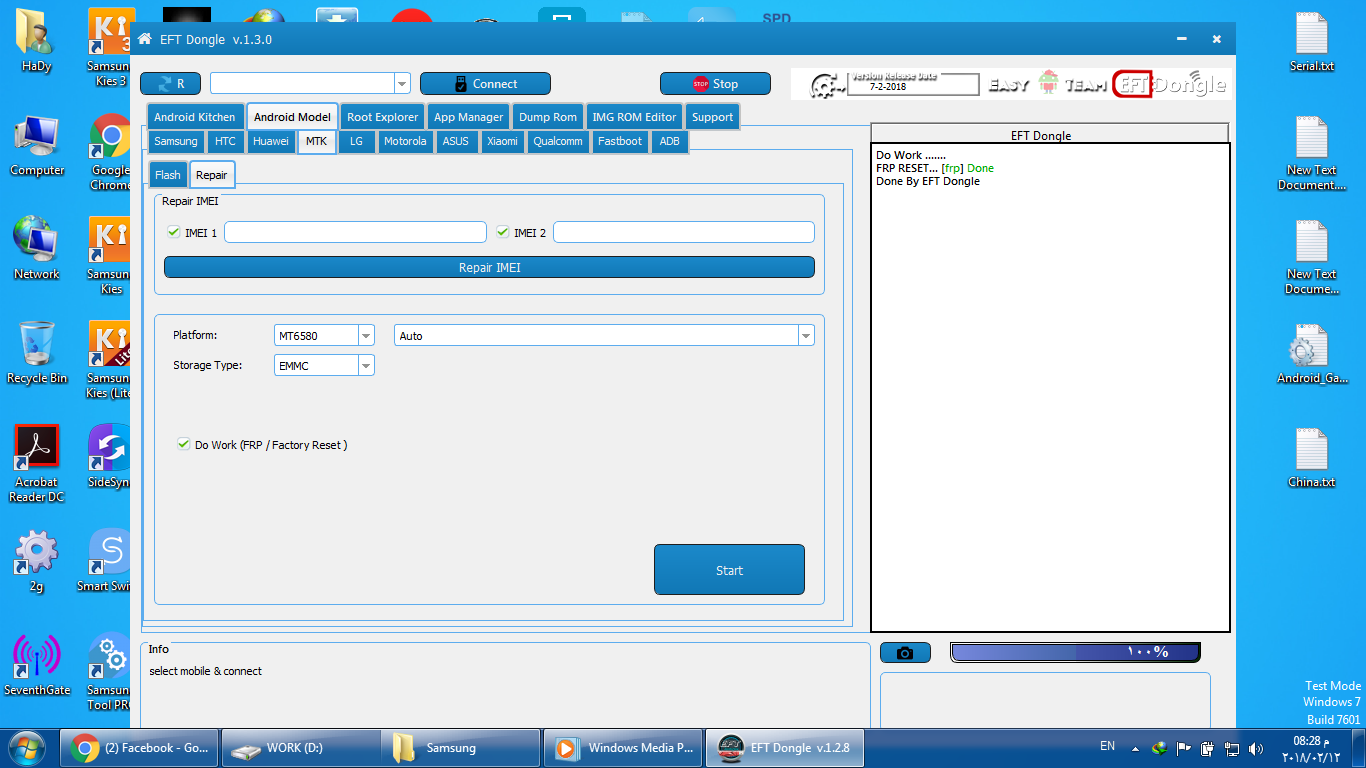The width and height of the screenshot is (1366, 768).
Task: Open the Serial.txt file on desktop
Action: (1312, 41)
